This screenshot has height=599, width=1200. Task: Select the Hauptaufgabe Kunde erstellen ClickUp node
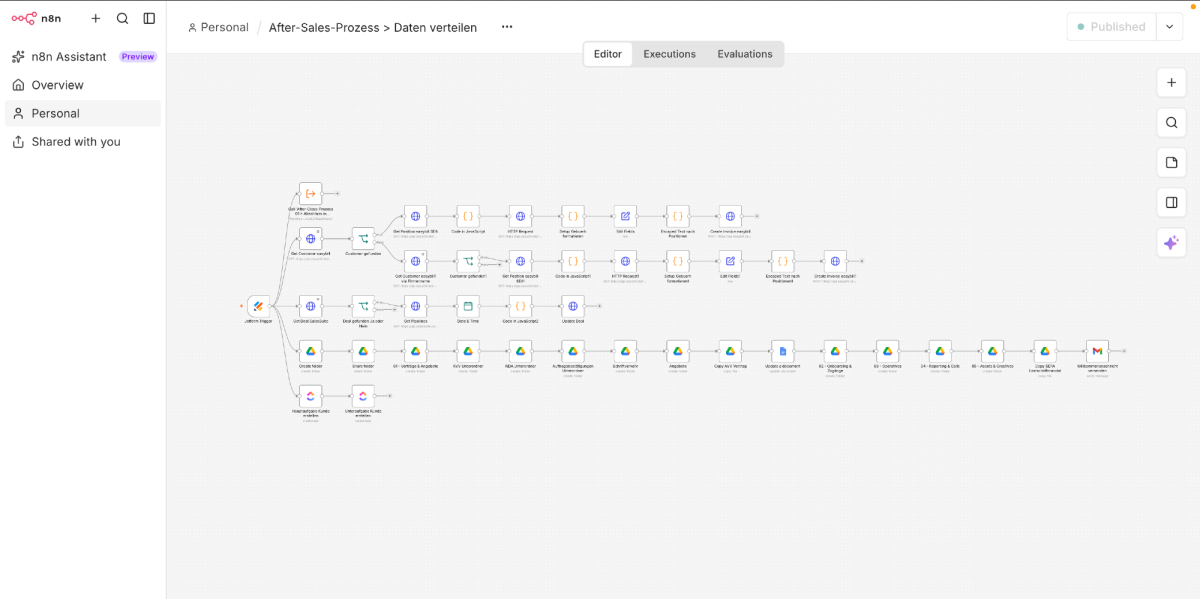(x=311, y=396)
